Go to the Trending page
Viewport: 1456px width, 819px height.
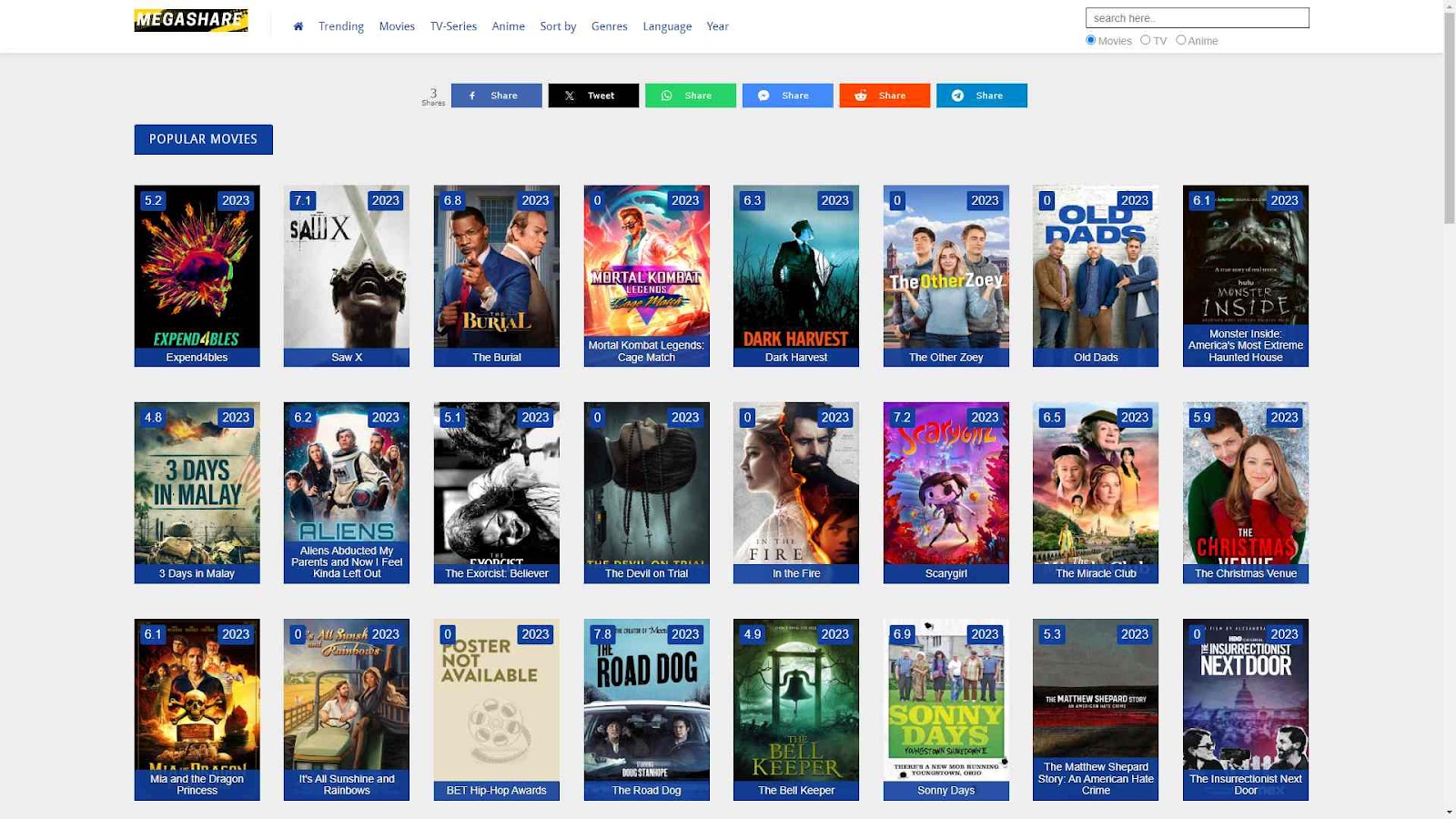click(341, 26)
